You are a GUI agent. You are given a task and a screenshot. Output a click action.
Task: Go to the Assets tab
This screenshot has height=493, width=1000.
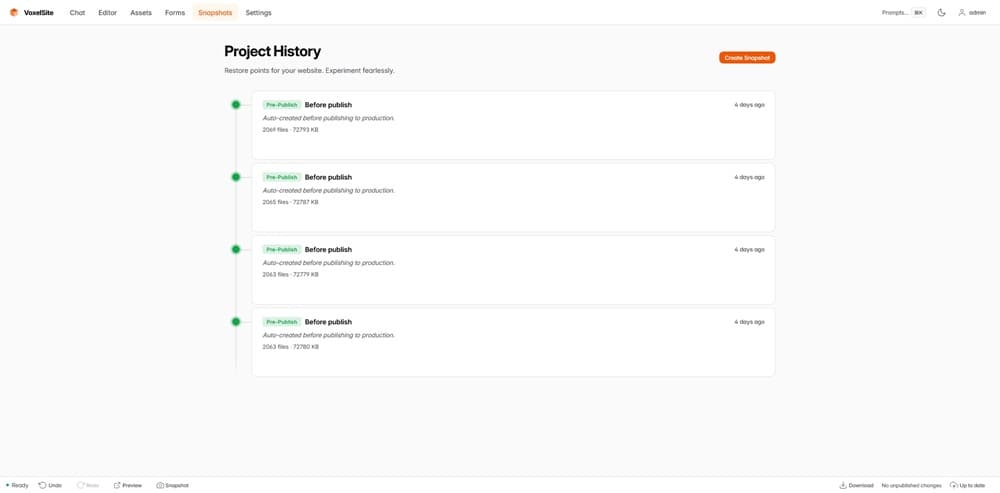[x=141, y=13]
